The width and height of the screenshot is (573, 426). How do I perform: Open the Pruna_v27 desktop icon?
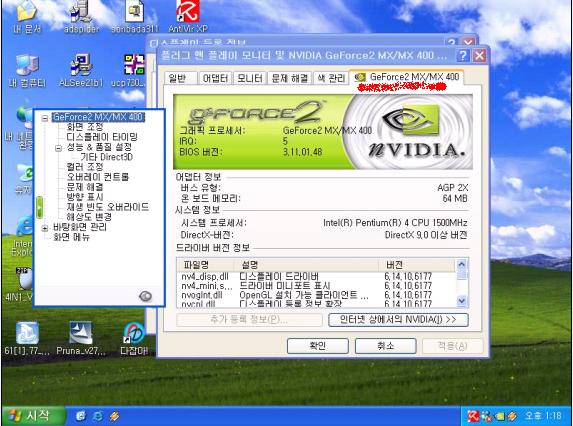tap(81, 338)
